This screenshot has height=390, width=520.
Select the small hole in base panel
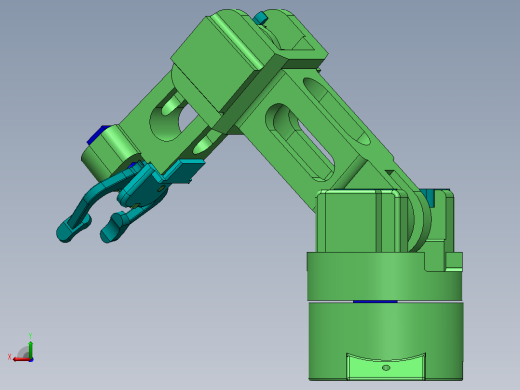(x=386, y=368)
